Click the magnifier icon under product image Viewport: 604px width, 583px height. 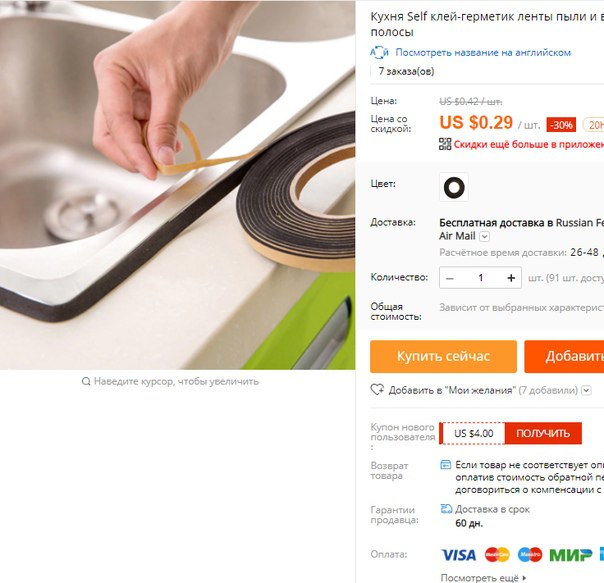click(86, 381)
